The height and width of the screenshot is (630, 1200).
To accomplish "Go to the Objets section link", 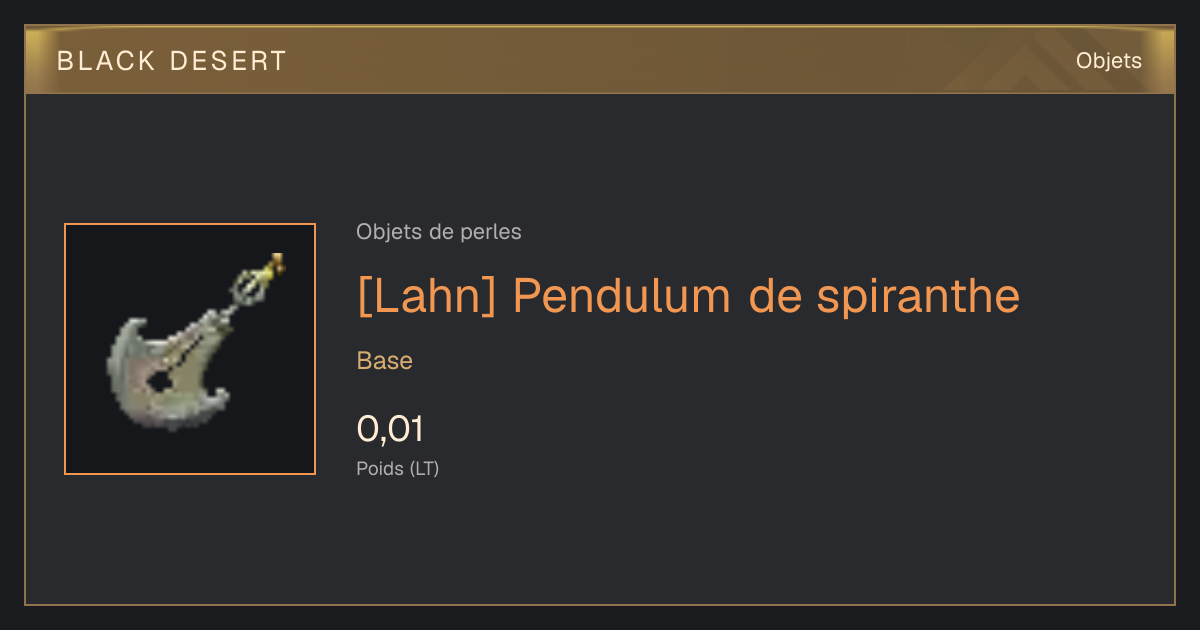I will coord(1109,61).
